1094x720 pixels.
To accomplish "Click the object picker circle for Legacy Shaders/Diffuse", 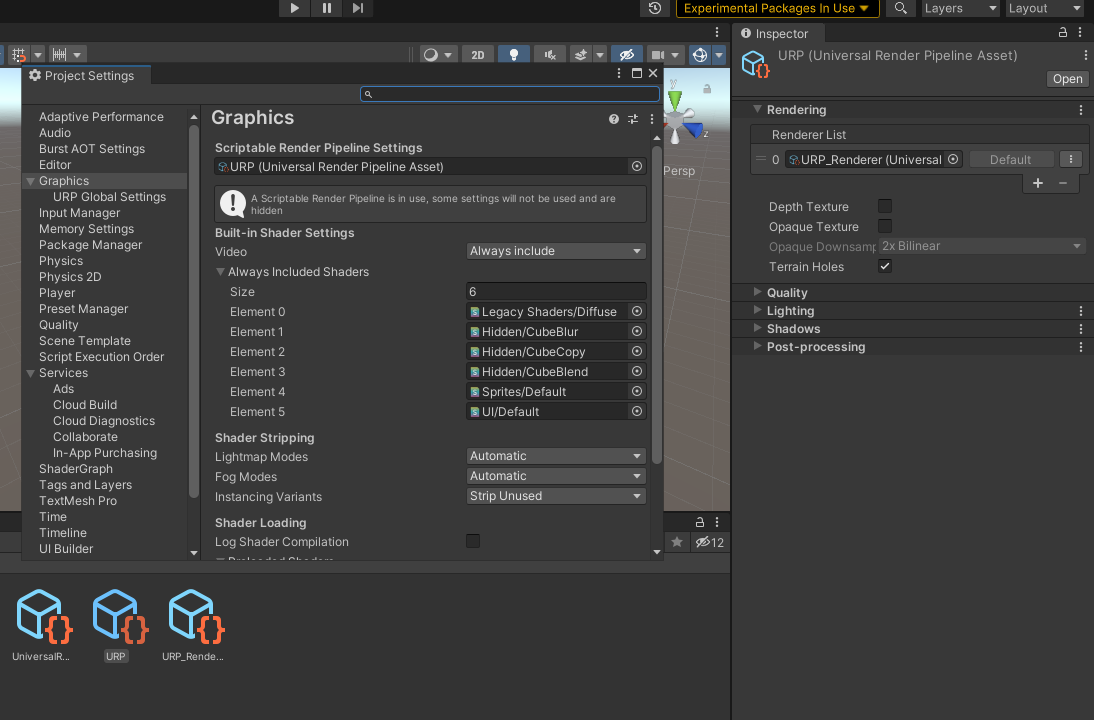I will click(x=637, y=311).
